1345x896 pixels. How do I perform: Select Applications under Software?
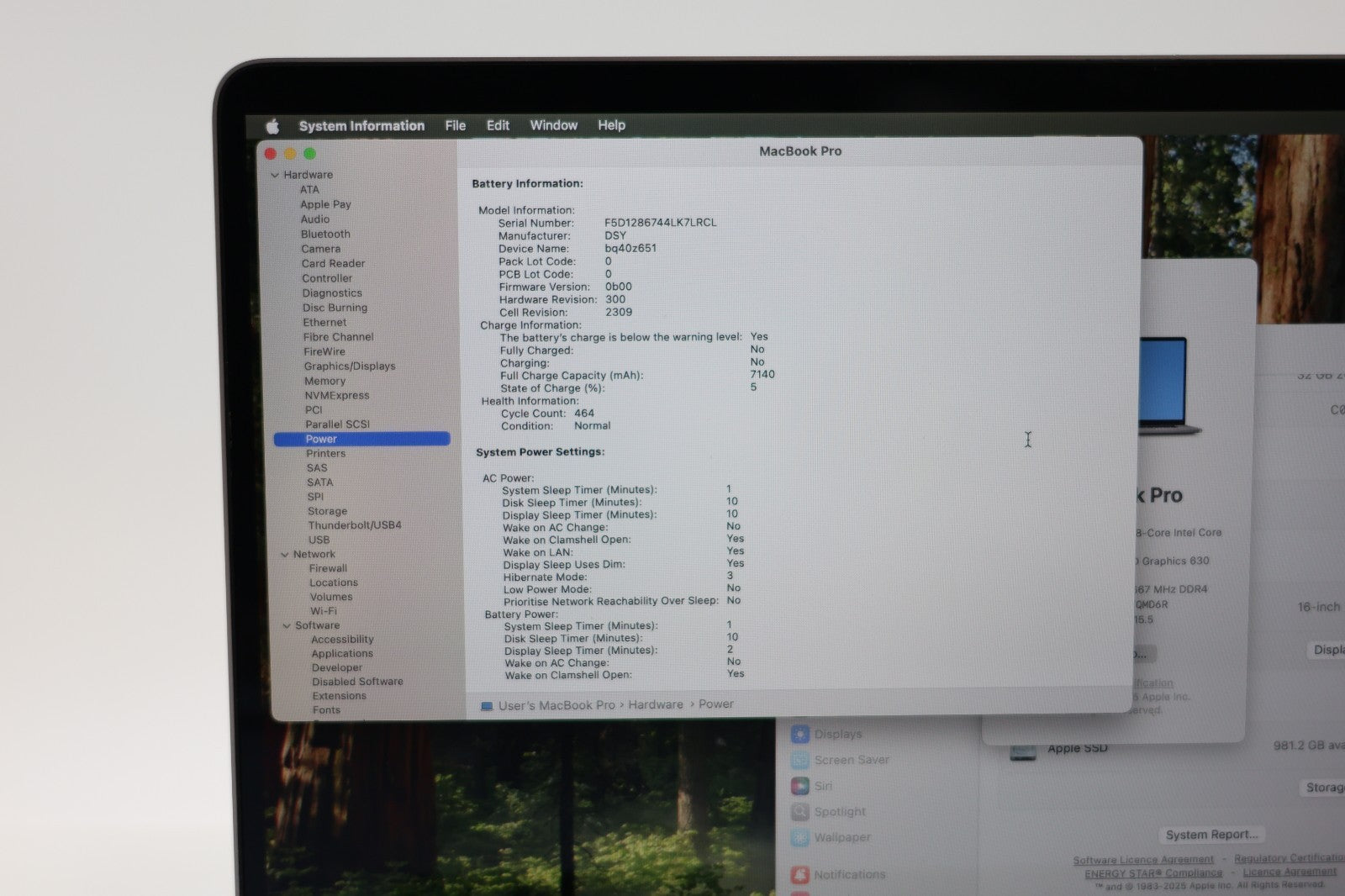(342, 654)
